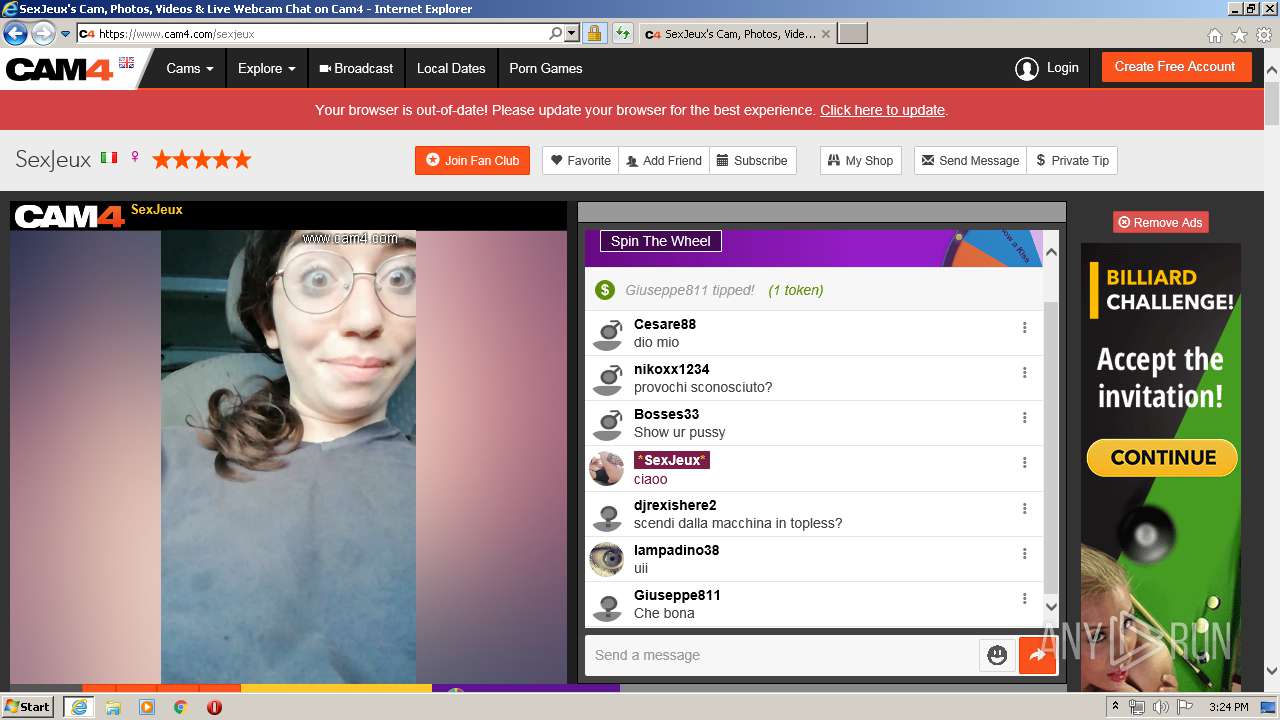
Task: Click the browser forward button
Action: (x=43, y=34)
